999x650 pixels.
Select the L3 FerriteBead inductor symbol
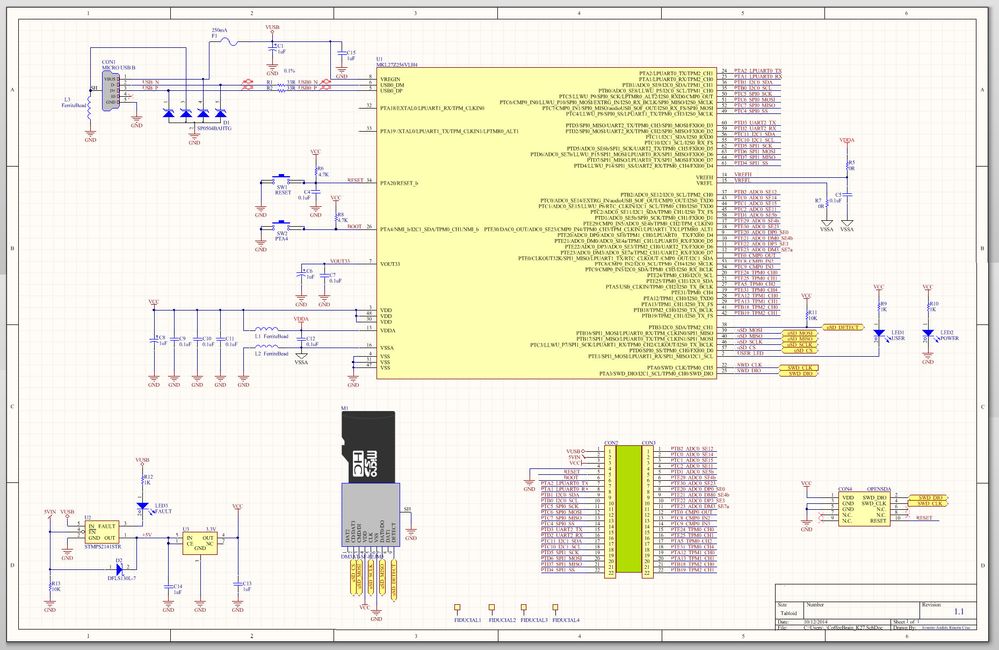tap(90, 107)
